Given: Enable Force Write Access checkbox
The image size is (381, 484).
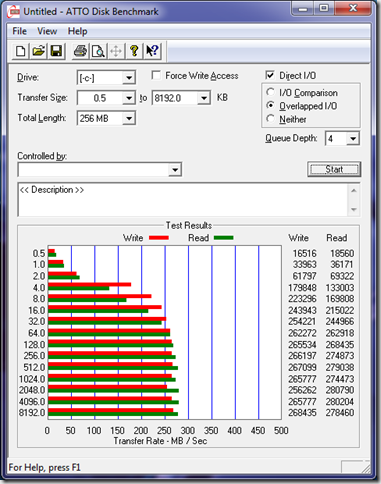Looking at the screenshot, I should pos(156,75).
